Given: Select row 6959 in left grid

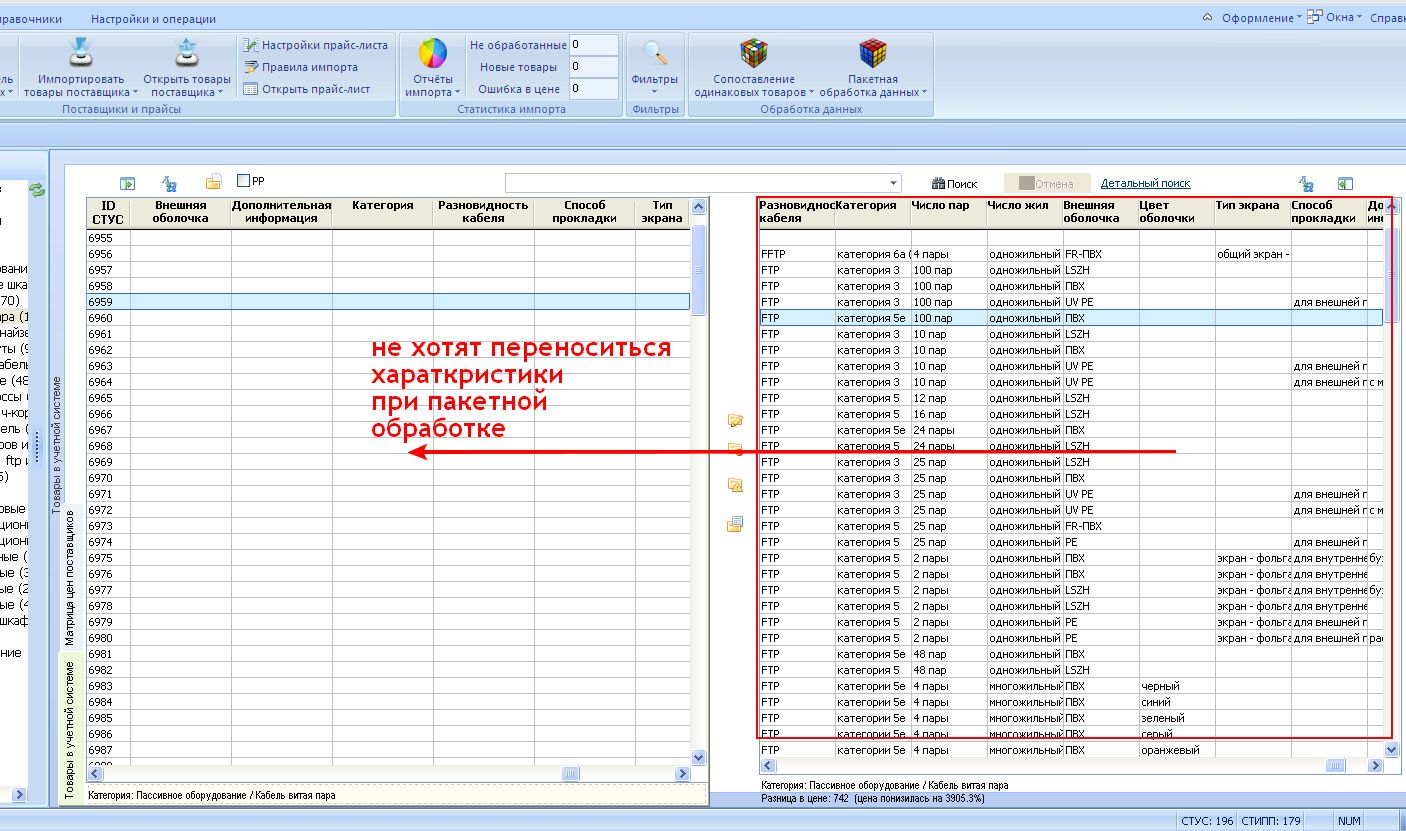Looking at the screenshot, I should click(388, 301).
